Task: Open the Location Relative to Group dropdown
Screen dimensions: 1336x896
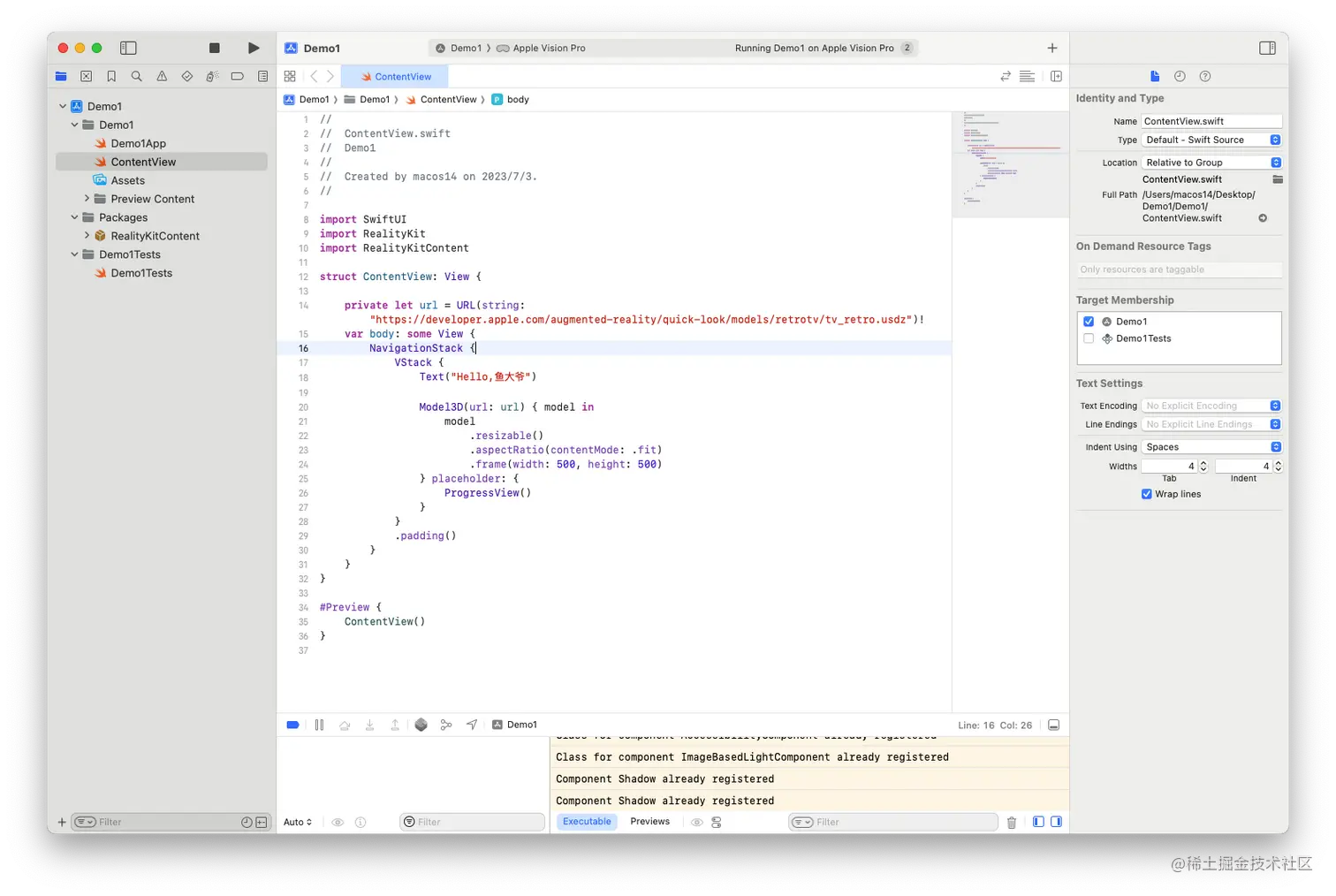Action: [x=1211, y=163]
